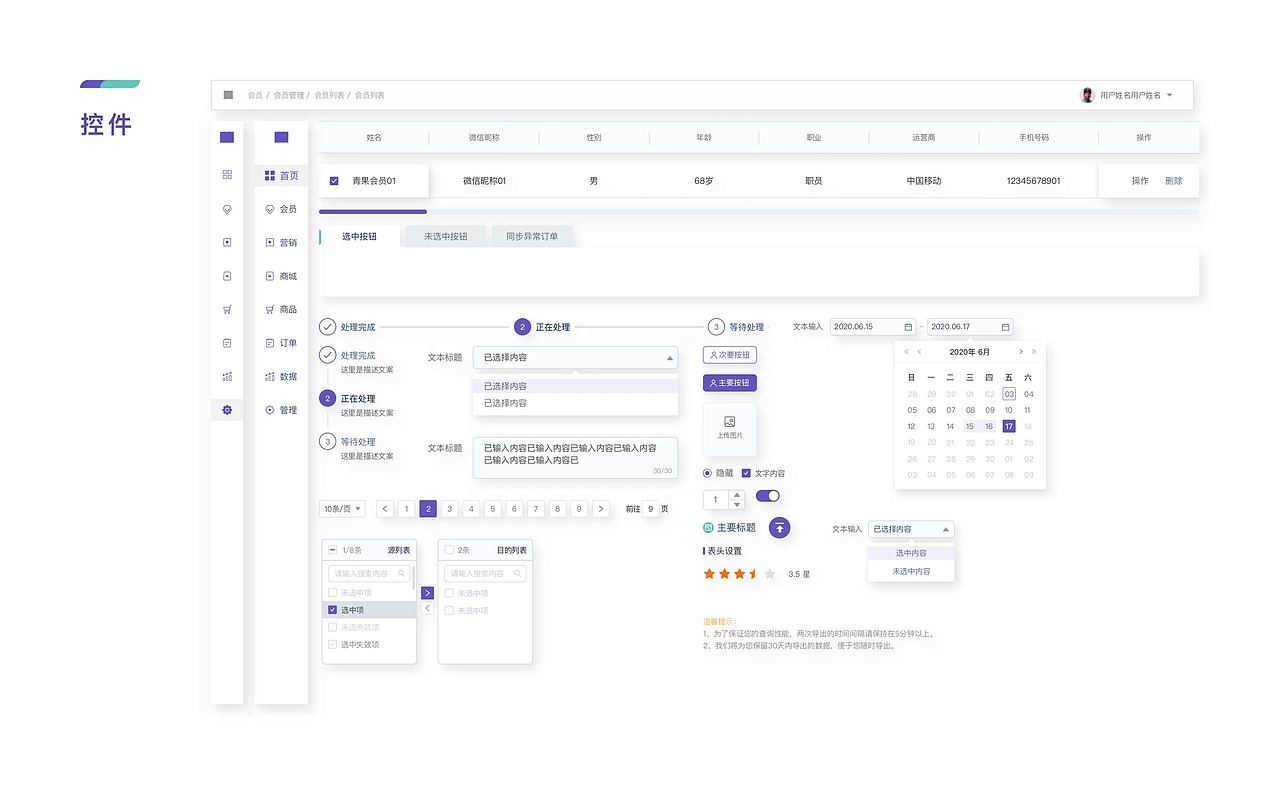
Task: Click the purple horizontal progress bar
Action: pyautogui.click(x=373, y=212)
